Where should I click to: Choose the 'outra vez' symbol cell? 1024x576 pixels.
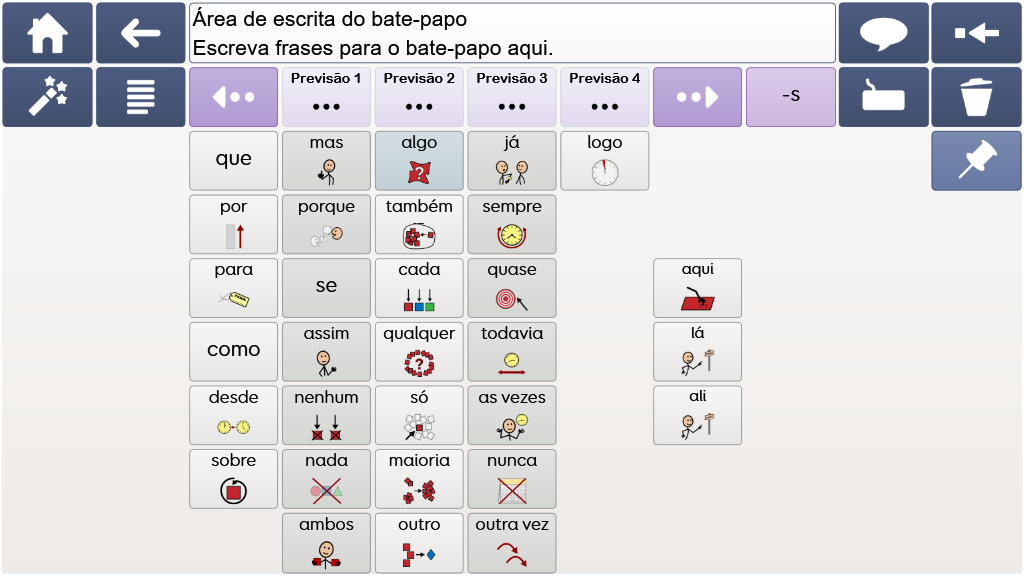point(512,543)
